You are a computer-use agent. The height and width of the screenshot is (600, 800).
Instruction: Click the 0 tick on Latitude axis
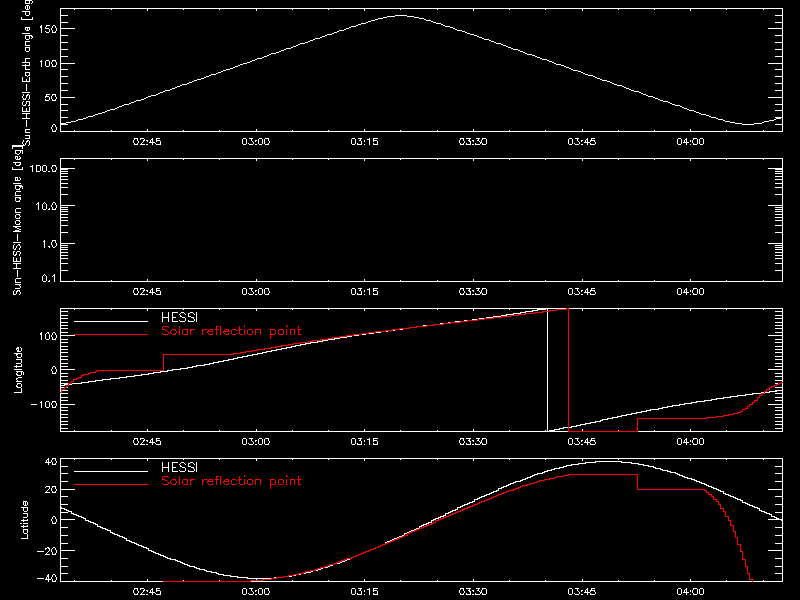(x=54, y=520)
